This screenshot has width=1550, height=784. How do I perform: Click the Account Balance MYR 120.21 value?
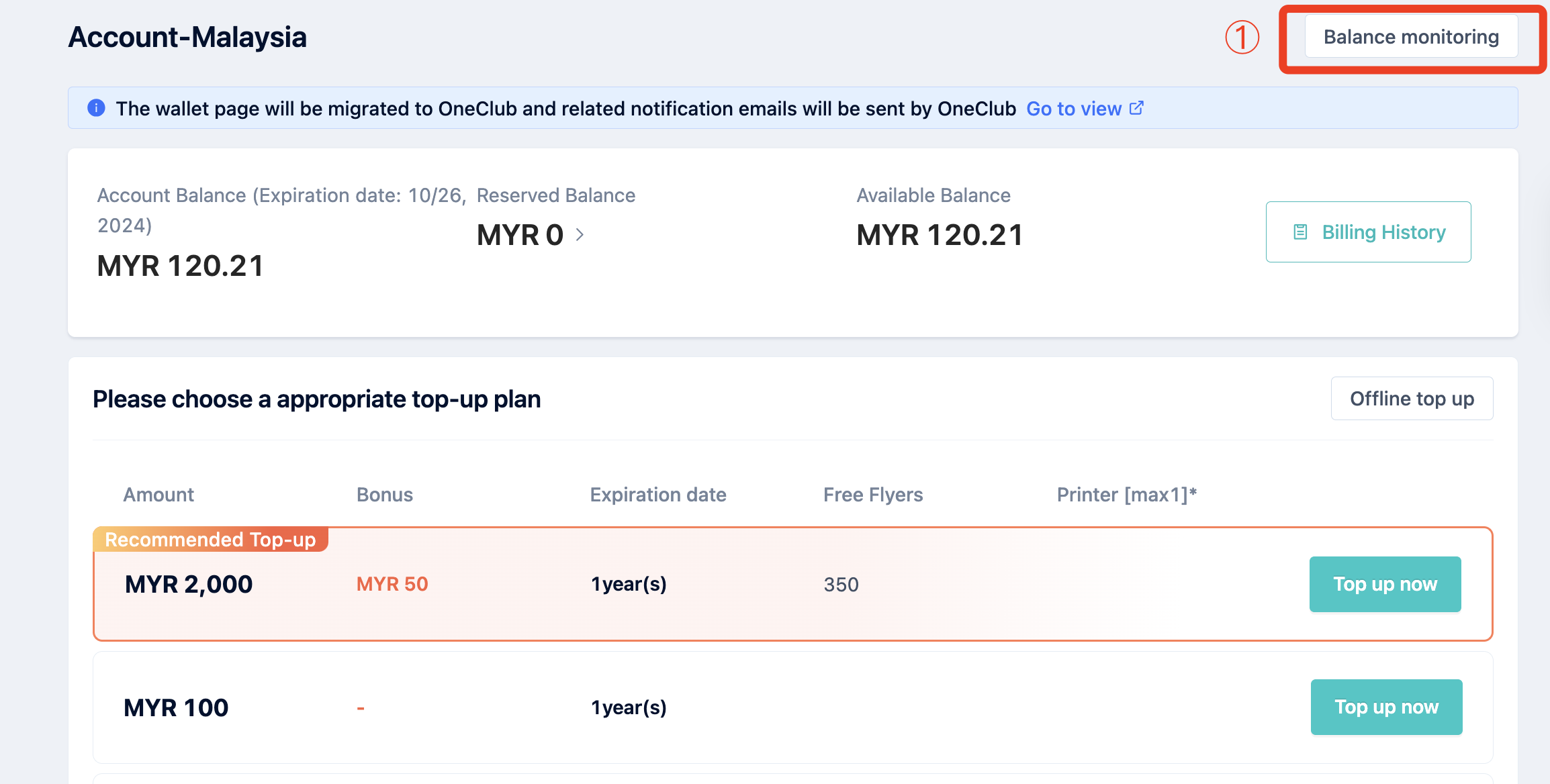180,266
